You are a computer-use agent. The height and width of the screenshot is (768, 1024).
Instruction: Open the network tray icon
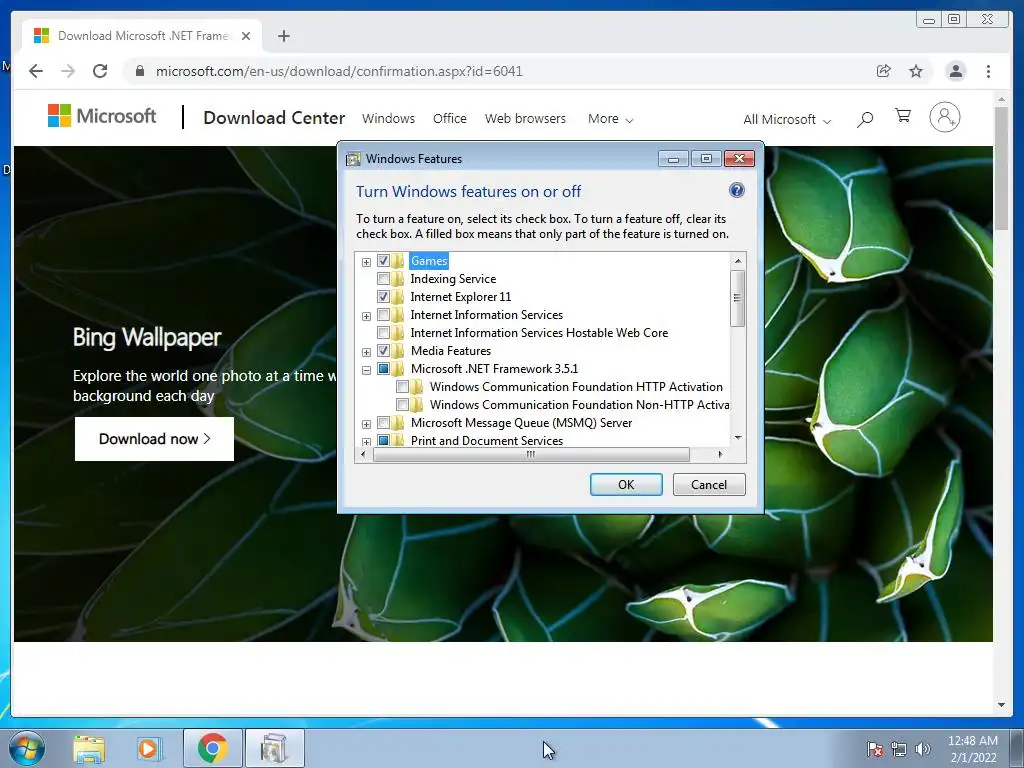coord(899,749)
